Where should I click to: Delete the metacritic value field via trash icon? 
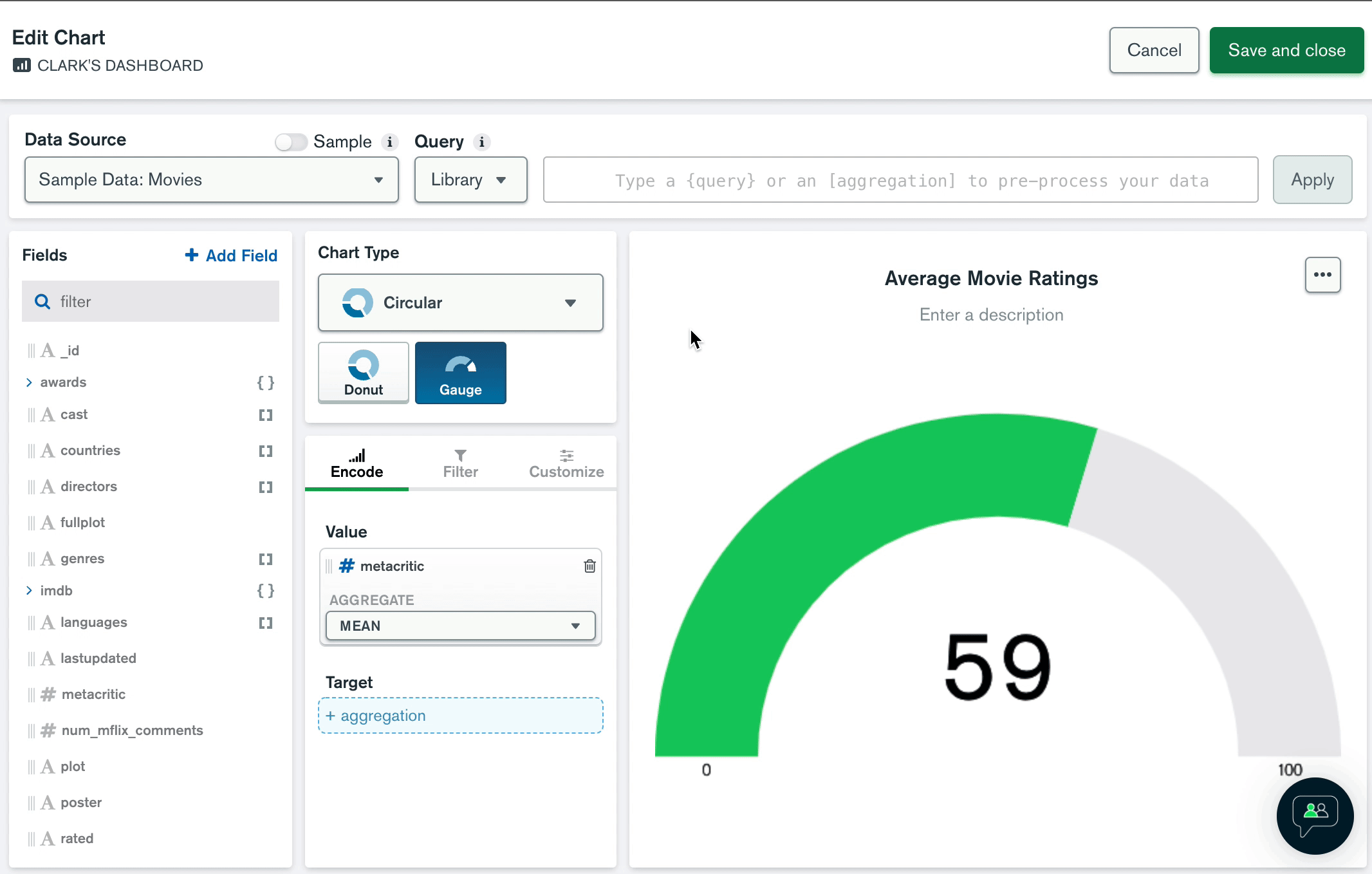tap(589, 566)
